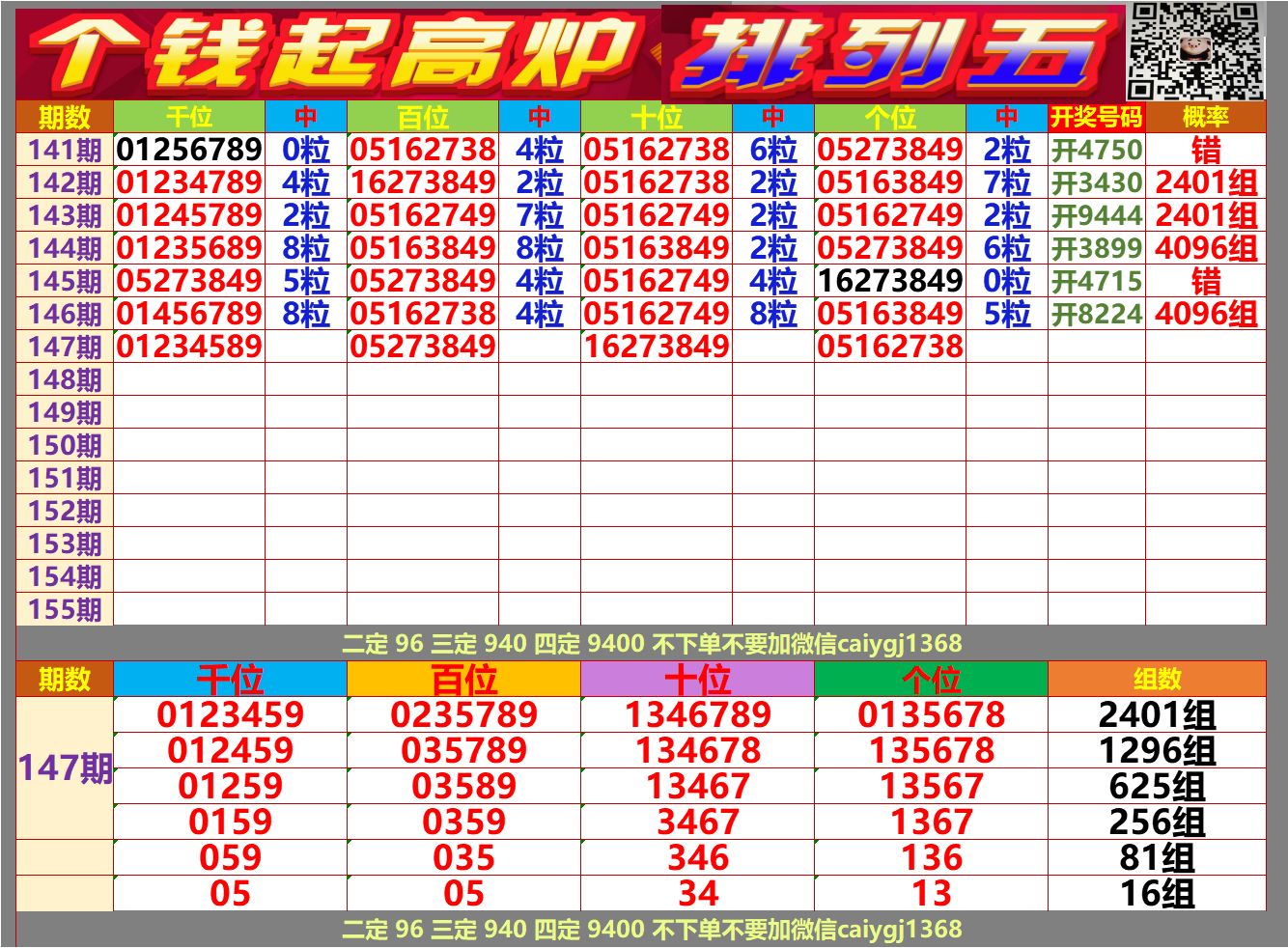The width and height of the screenshot is (1288, 948).
Task: Click the empty row label 148期
Action: pos(65,379)
